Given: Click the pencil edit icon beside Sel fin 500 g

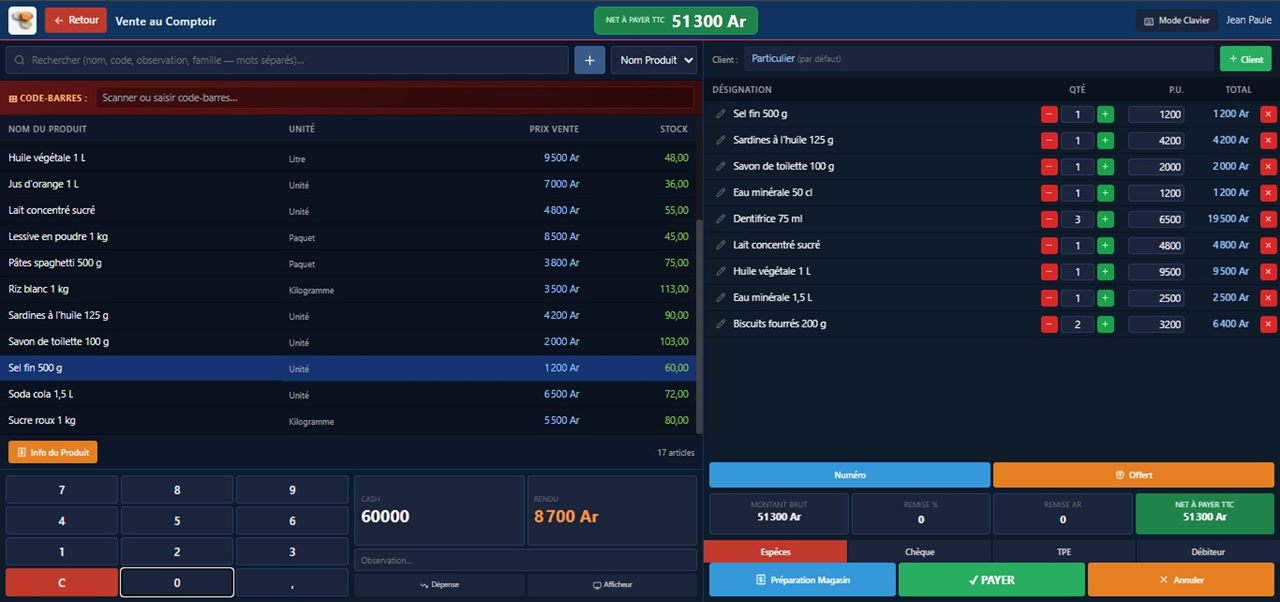Looking at the screenshot, I should click(720, 114).
